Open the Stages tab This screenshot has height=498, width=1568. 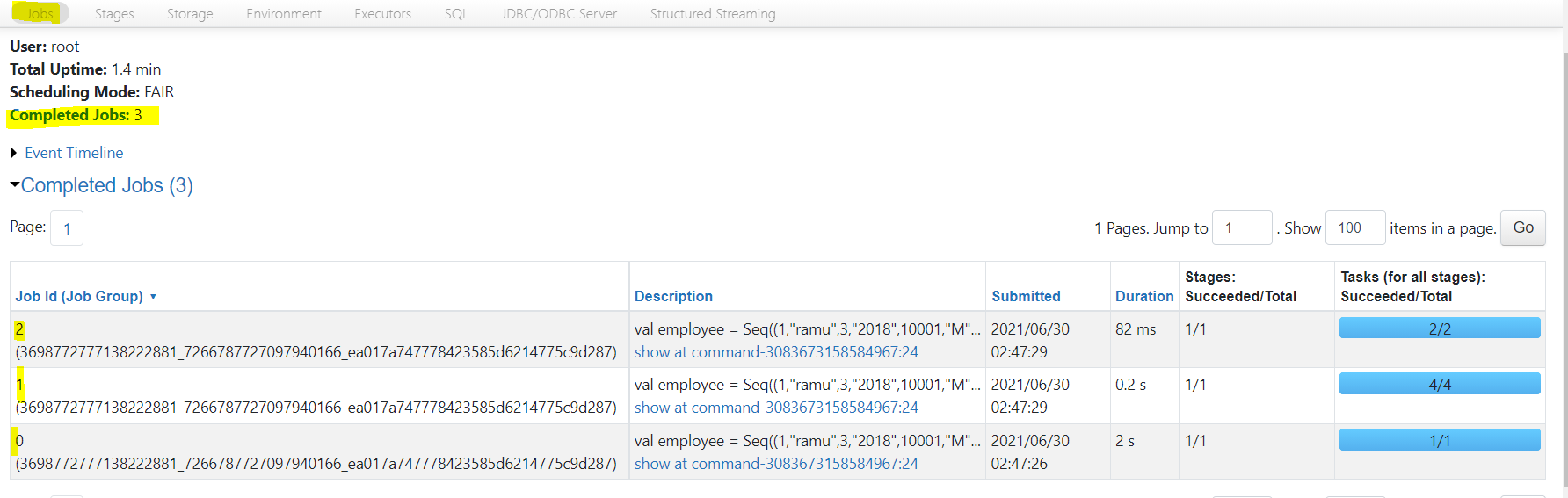pyautogui.click(x=114, y=14)
